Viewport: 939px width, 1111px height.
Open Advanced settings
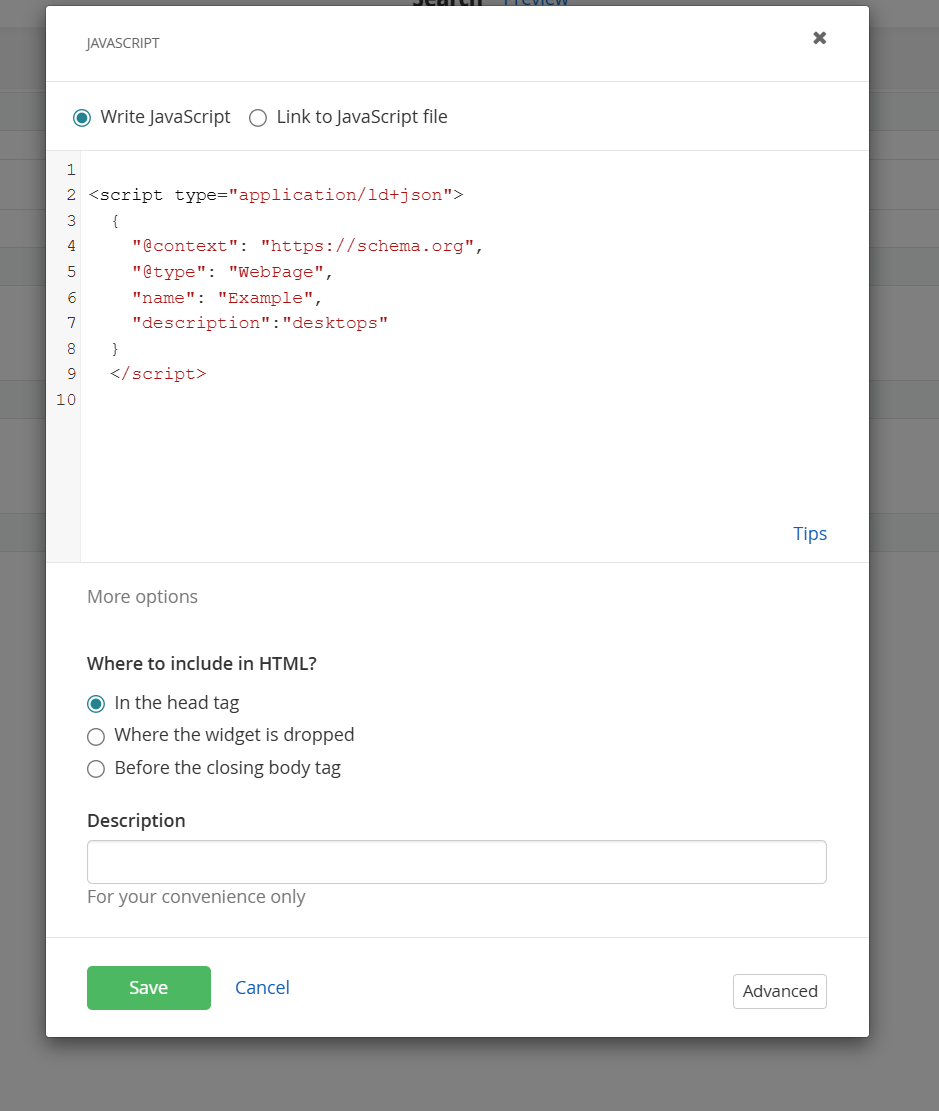pos(780,991)
